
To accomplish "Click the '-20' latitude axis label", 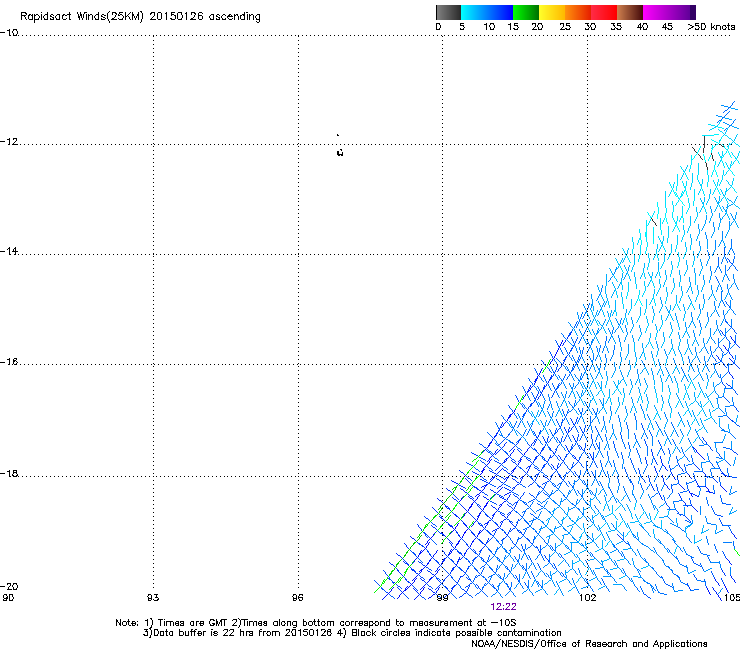I will tap(9, 586).
